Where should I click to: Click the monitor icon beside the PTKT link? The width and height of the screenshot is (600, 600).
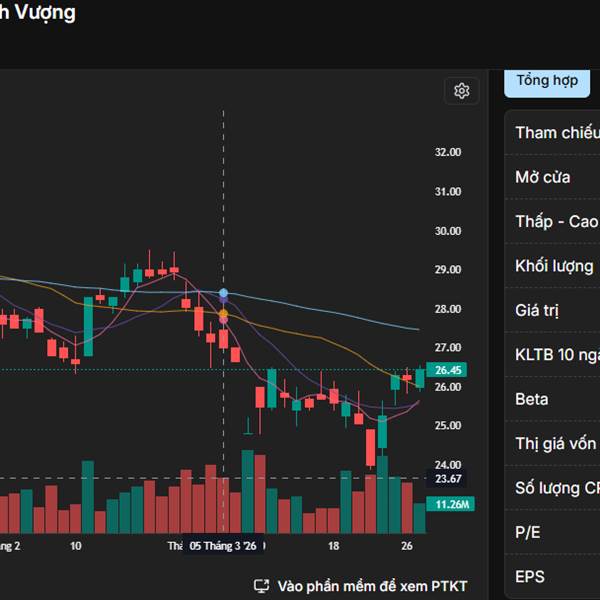[x=262, y=586]
